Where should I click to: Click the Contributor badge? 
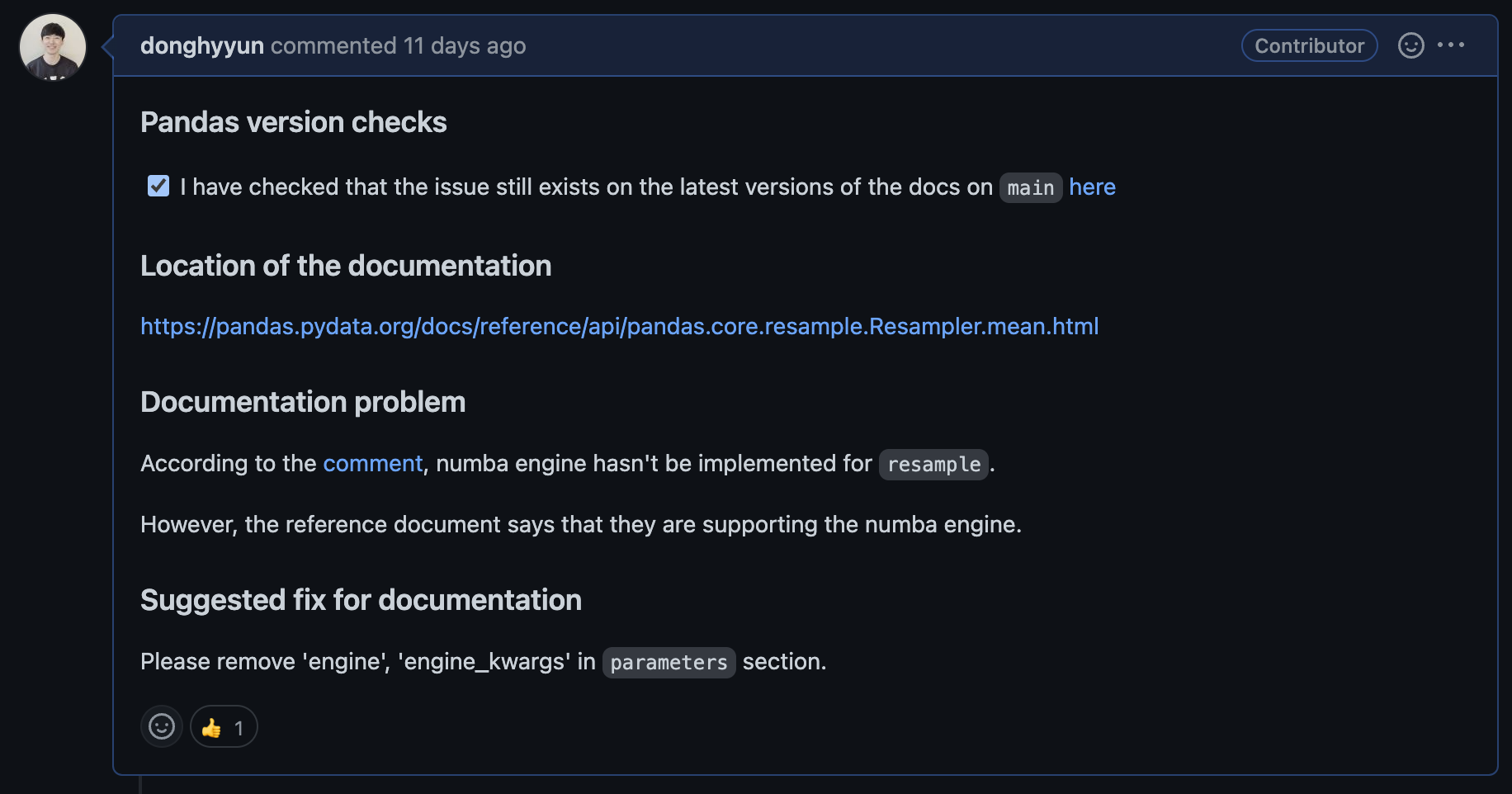pos(1309,45)
